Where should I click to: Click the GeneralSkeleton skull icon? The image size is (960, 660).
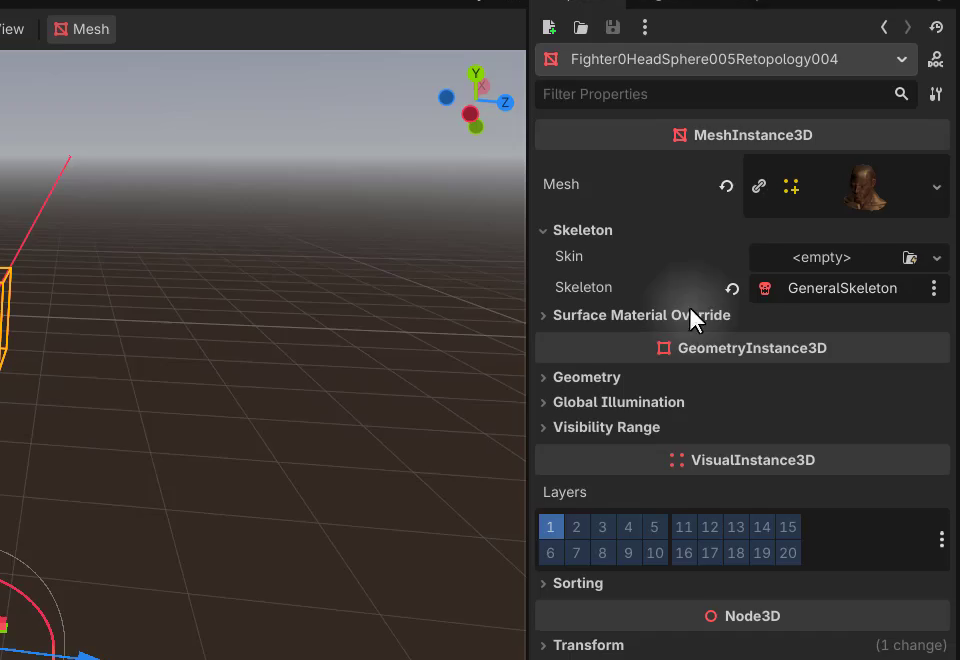(x=765, y=288)
